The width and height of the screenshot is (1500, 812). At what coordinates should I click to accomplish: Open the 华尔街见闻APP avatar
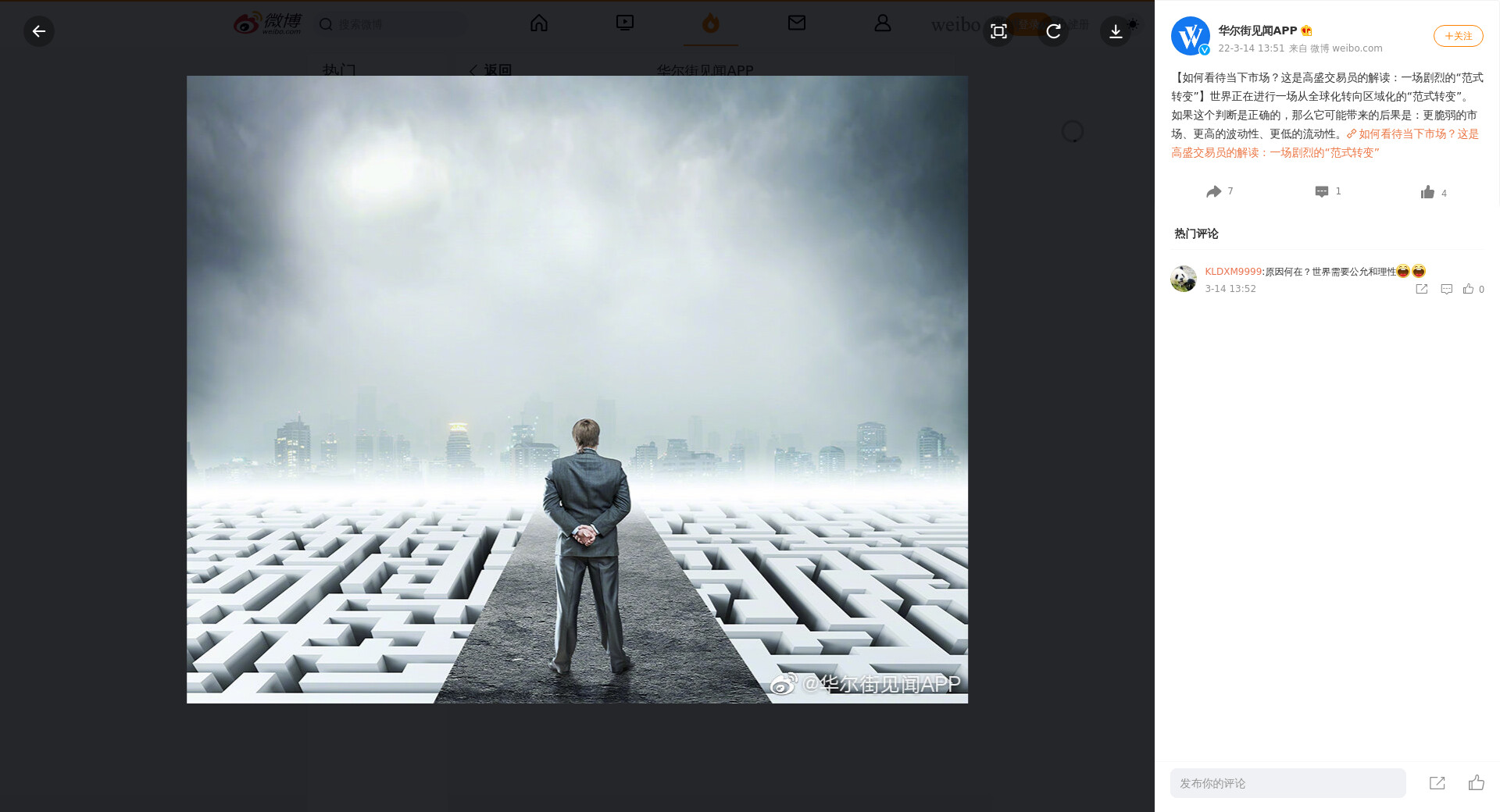pyautogui.click(x=1190, y=36)
